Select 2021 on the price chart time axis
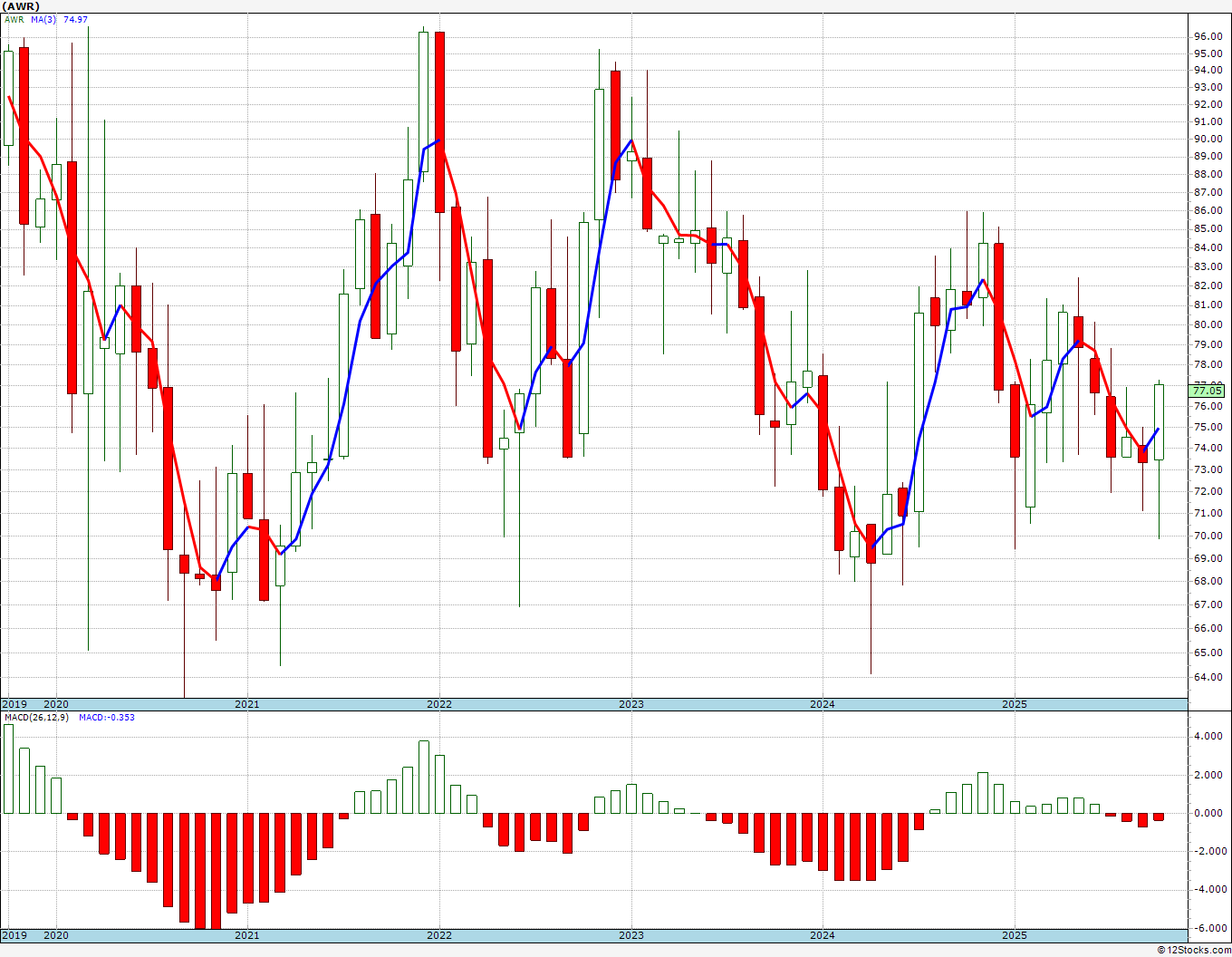Viewport: 1232px width, 957px height. [x=247, y=704]
